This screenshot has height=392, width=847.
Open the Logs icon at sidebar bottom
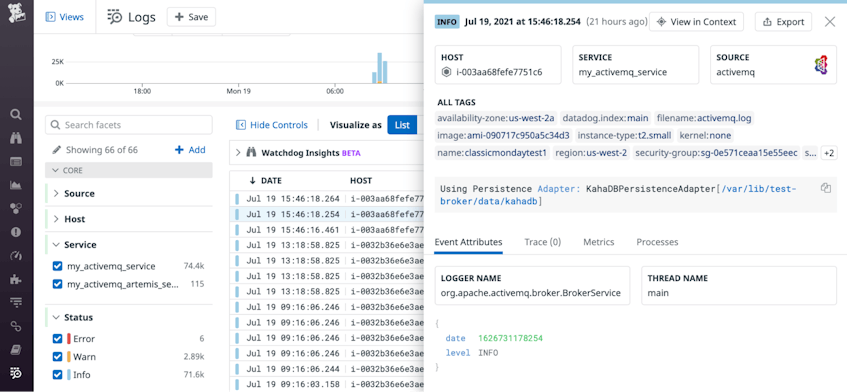pos(16,373)
